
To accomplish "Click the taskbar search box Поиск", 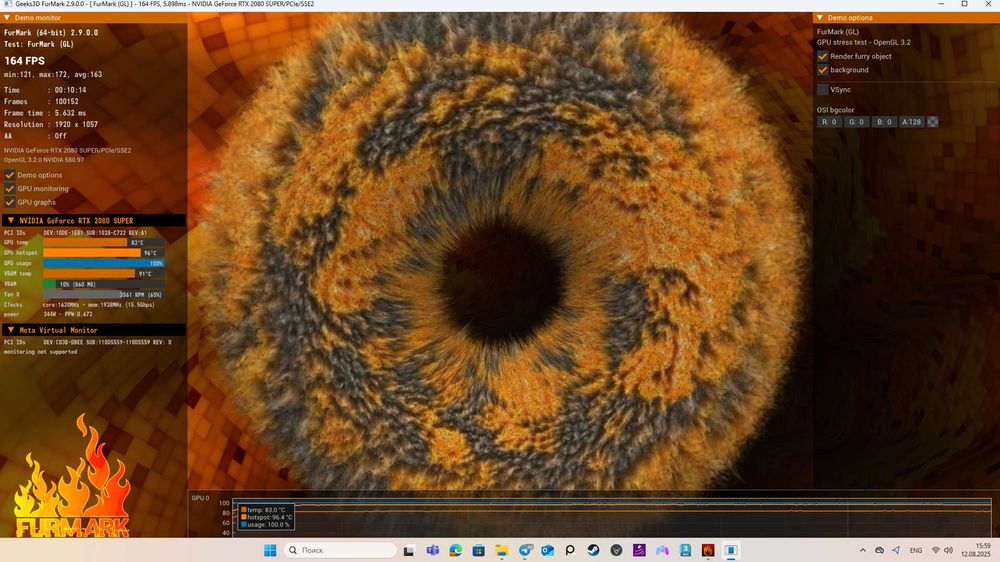I will point(340,550).
